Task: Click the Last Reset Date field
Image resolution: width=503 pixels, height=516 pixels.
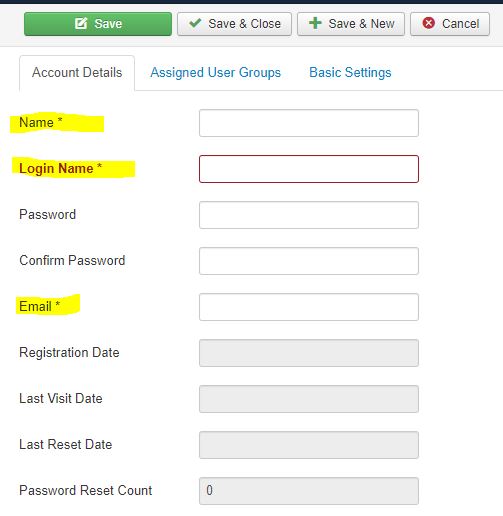Action: point(309,445)
